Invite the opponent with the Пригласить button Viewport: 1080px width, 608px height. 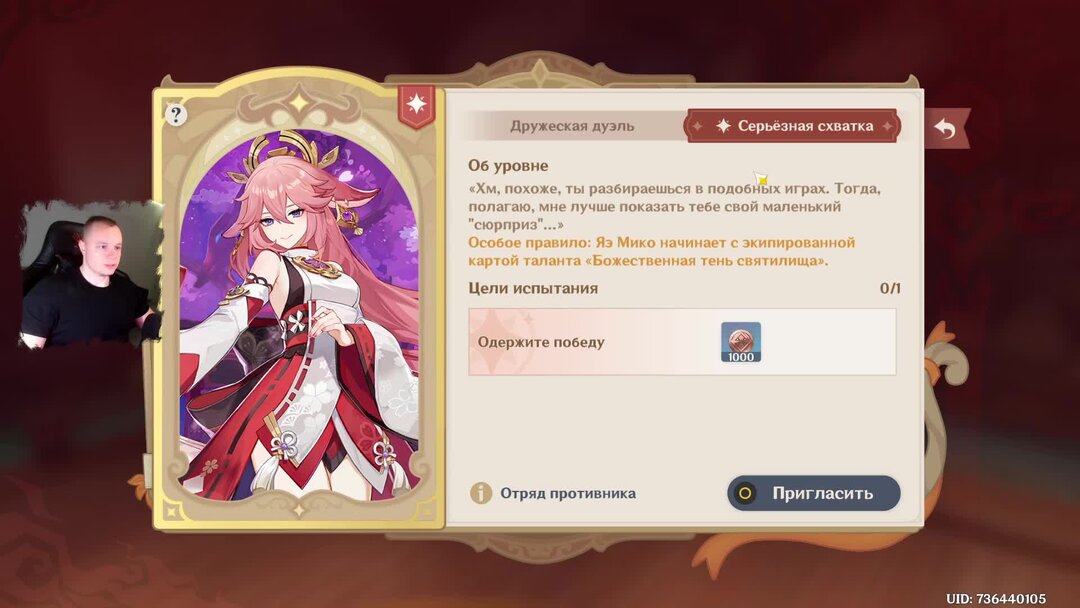pyautogui.click(x=813, y=493)
